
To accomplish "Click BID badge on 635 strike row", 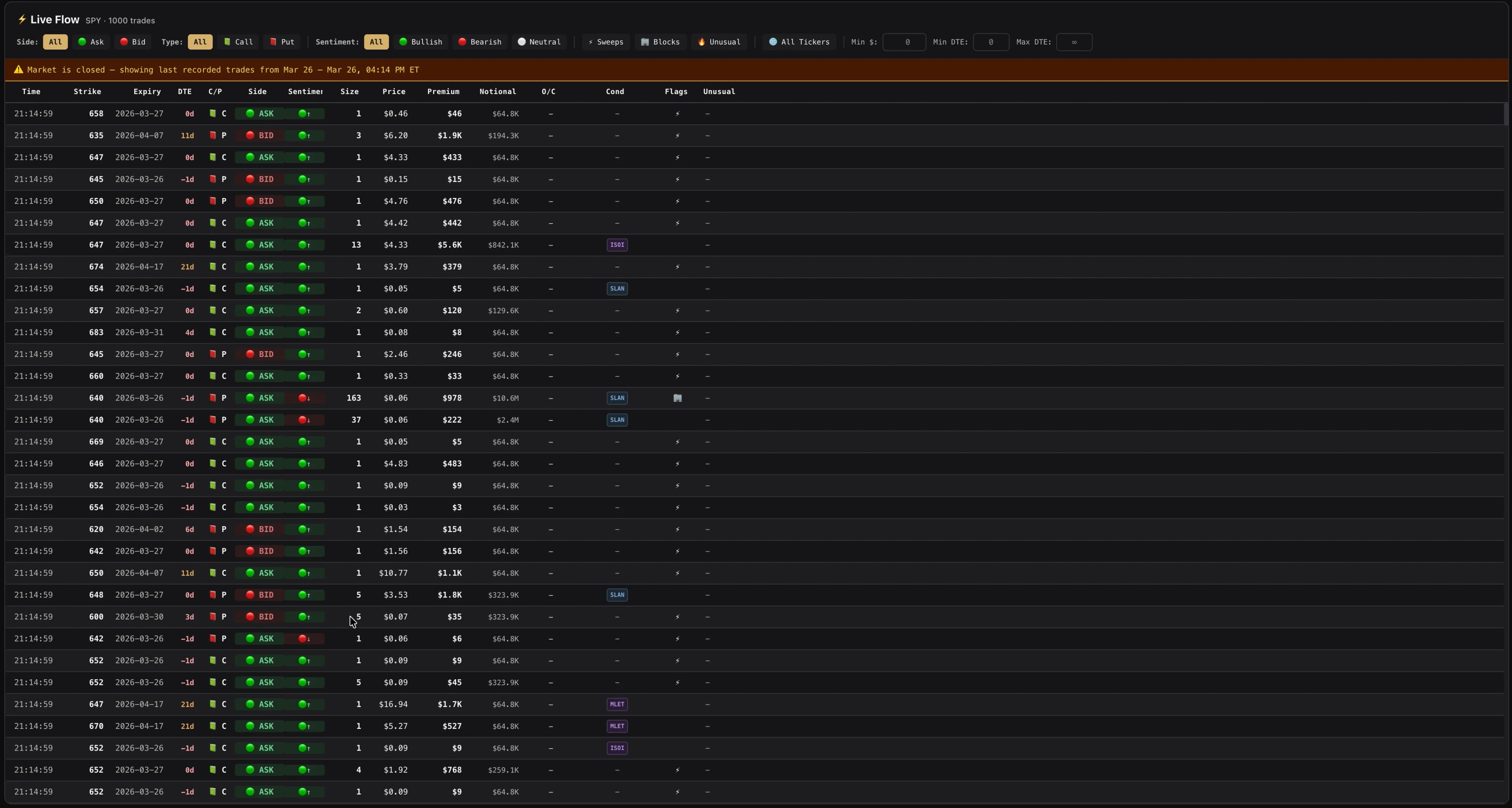I will (x=259, y=135).
